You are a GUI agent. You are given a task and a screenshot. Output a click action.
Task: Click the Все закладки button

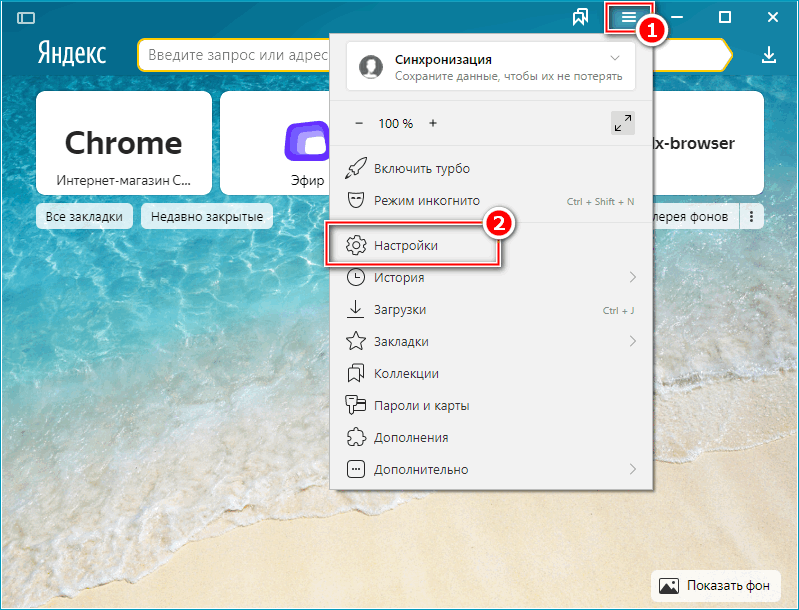(x=84, y=216)
